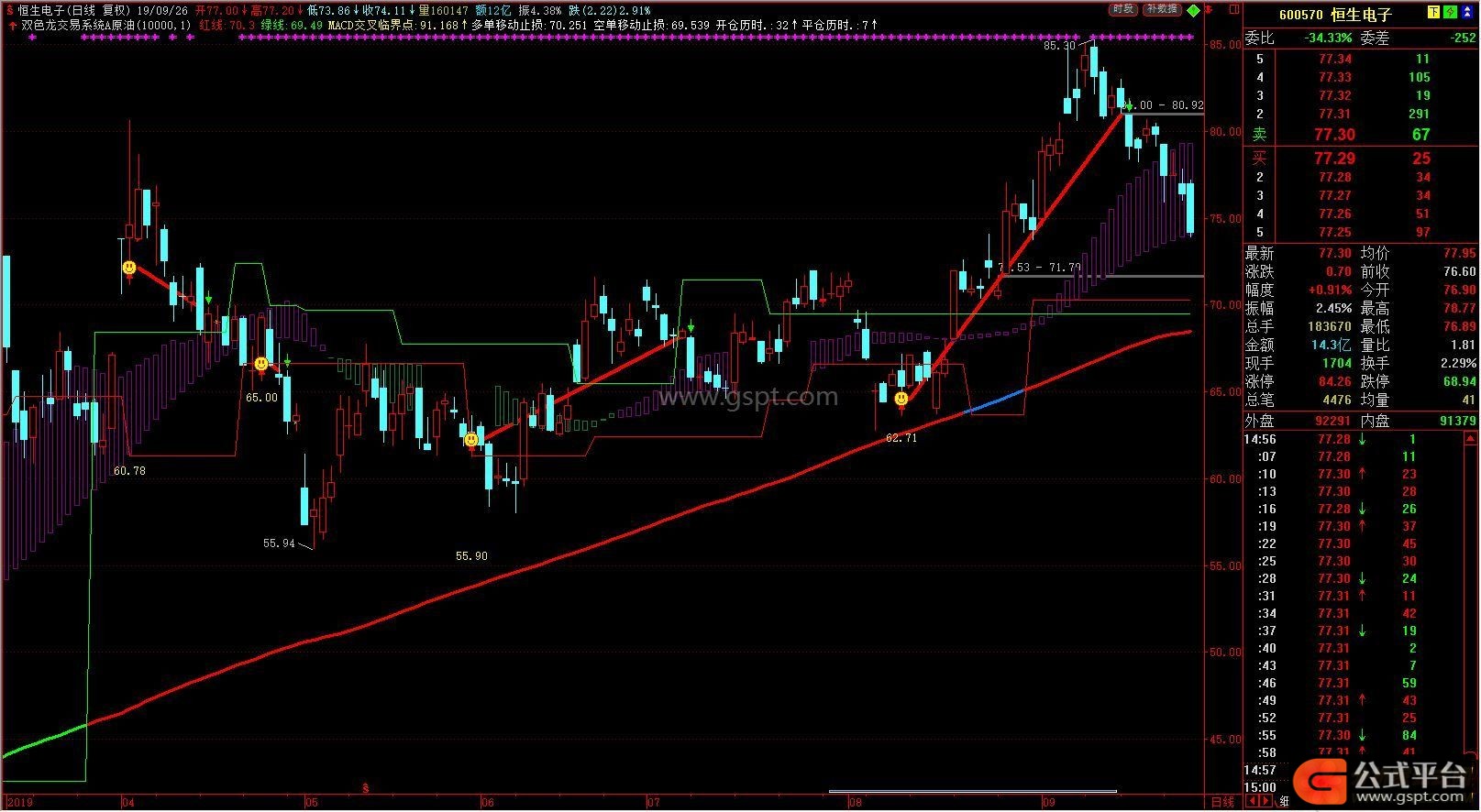The width and height of the screenshot is (1481, 812).
Task: Click the green down-arrow sell marker in July
Action: 691,327
